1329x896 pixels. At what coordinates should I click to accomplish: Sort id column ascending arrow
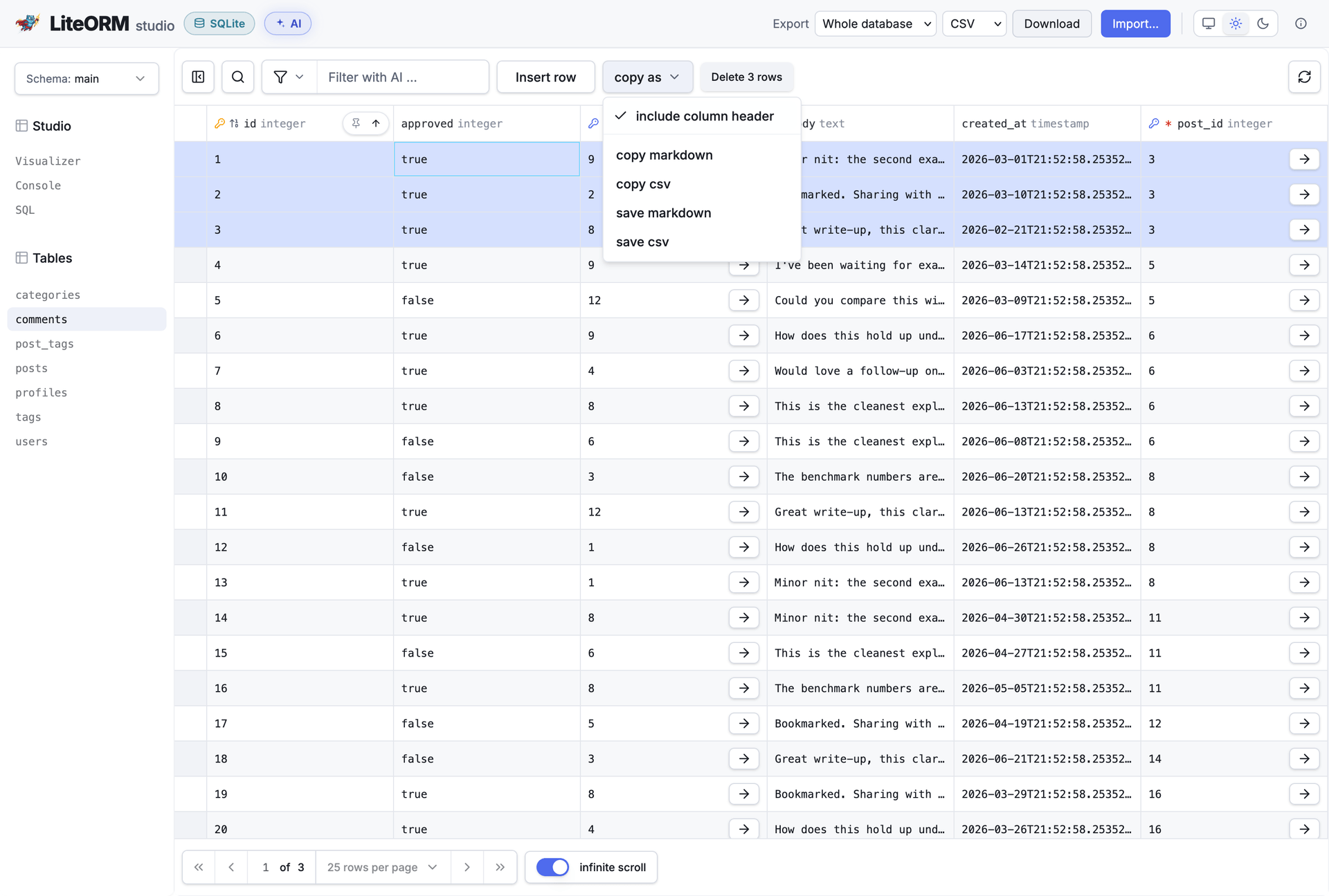(x=376, y=123)
